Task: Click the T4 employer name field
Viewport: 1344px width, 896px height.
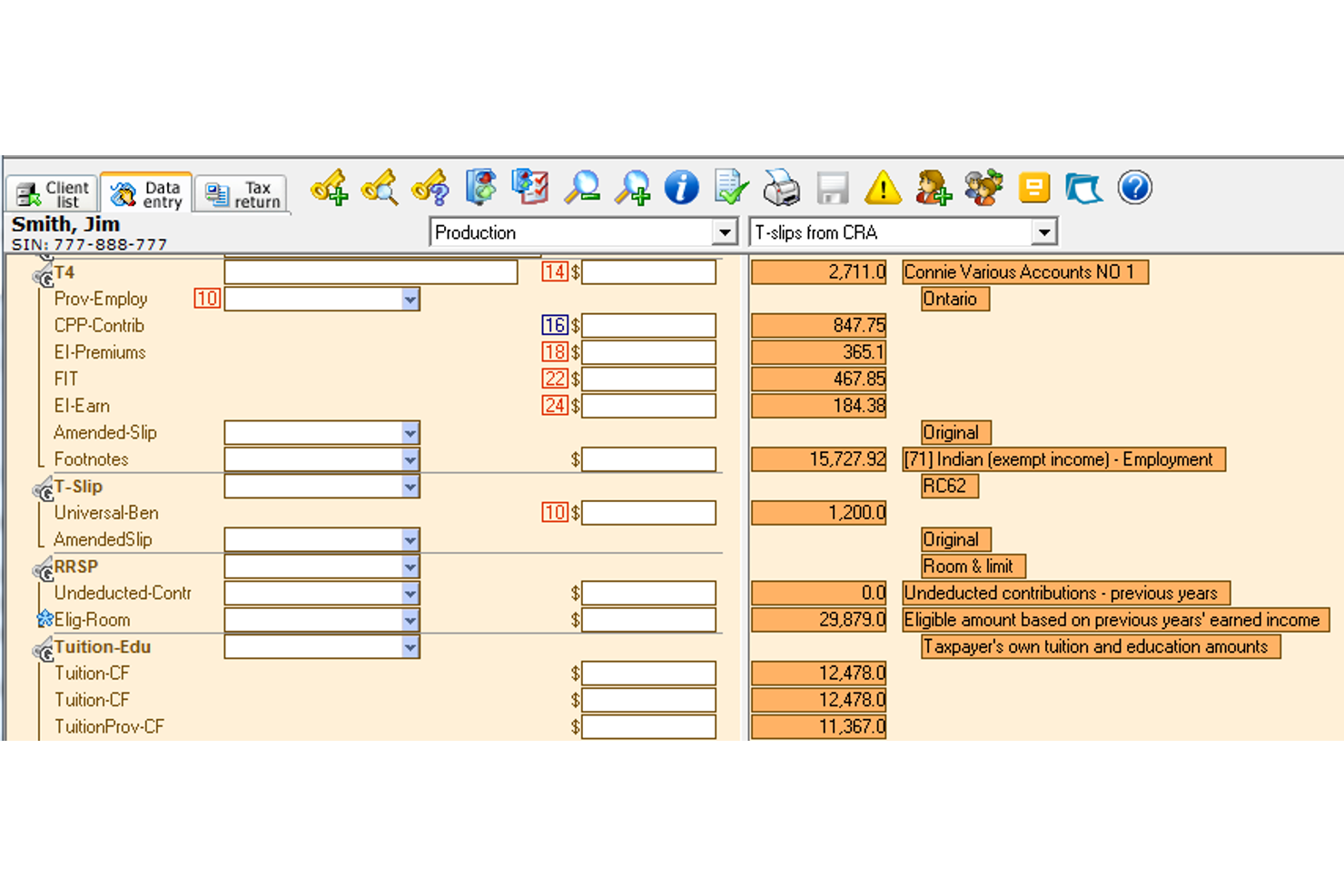Action: (371, 272)
